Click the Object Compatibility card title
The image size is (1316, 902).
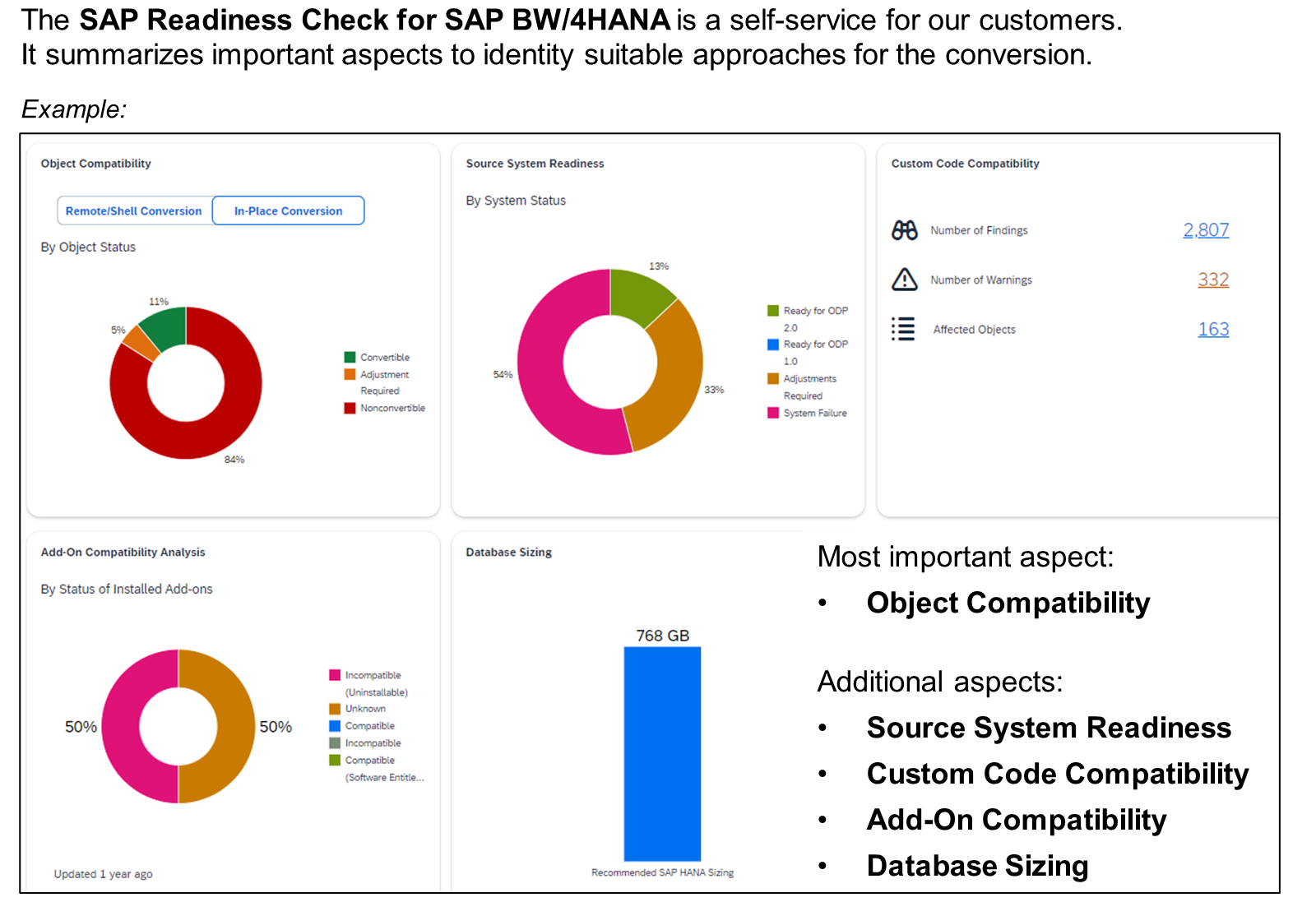[x=96, y=164]
